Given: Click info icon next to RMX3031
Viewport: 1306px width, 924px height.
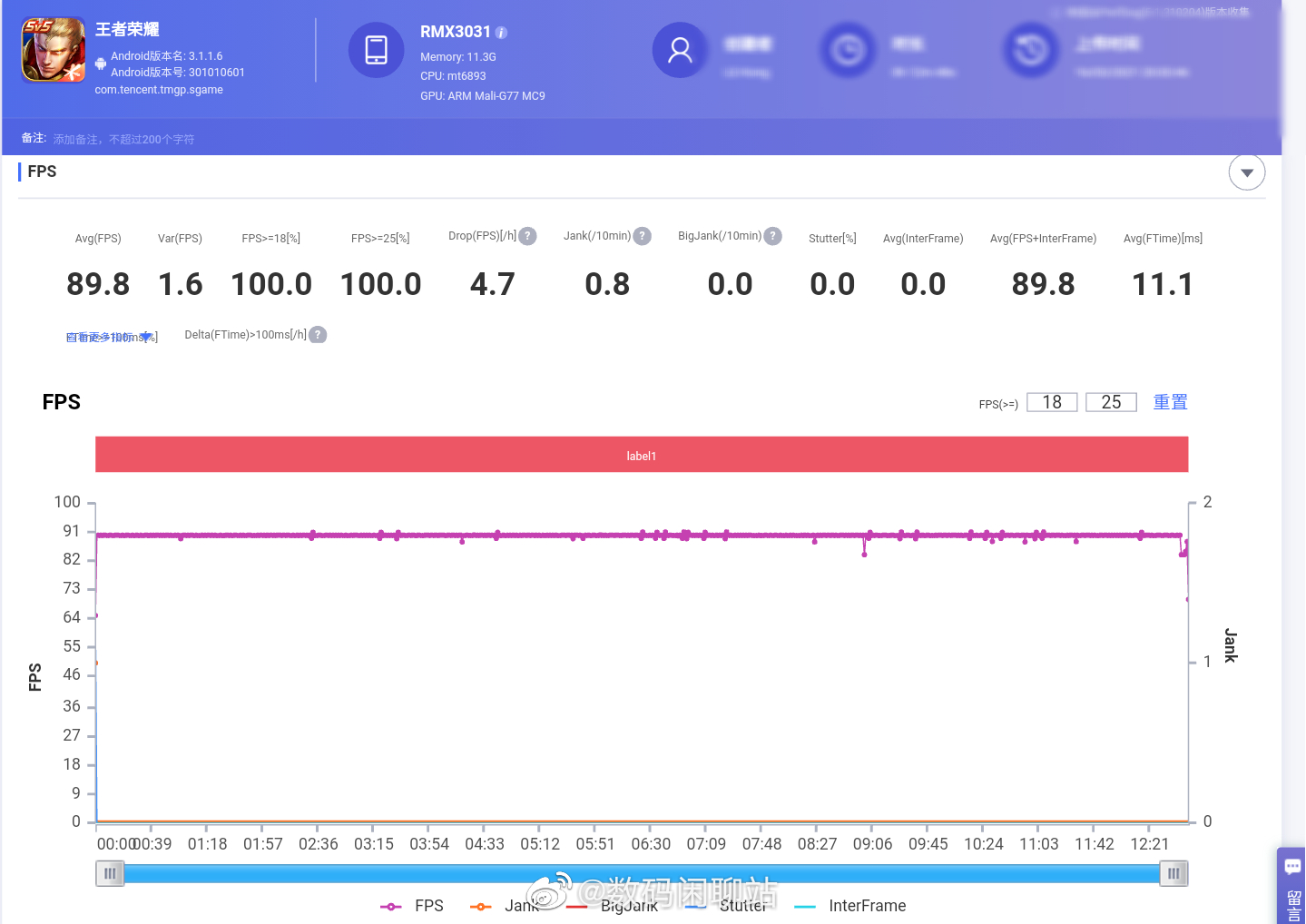Looking at the screenshot, I should [x=502, y=33].
